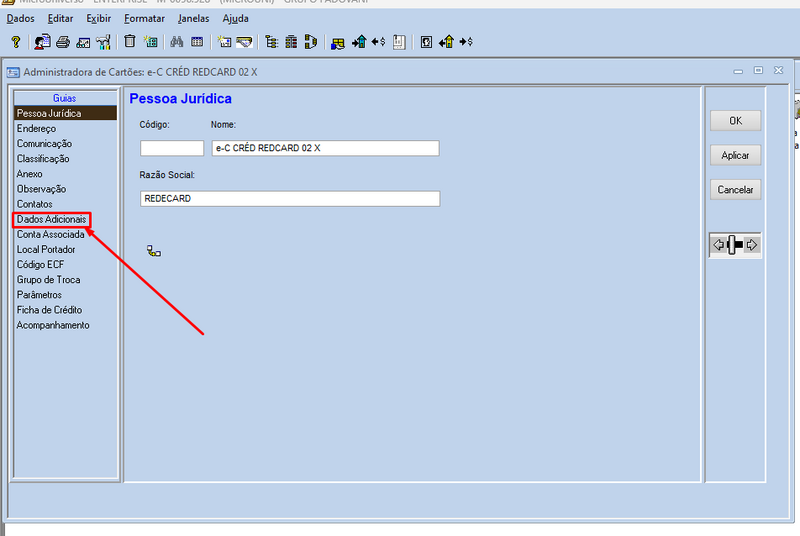Click the image preview icon beside printer
This screenshot has height=536, width=800.
[83, 43]
